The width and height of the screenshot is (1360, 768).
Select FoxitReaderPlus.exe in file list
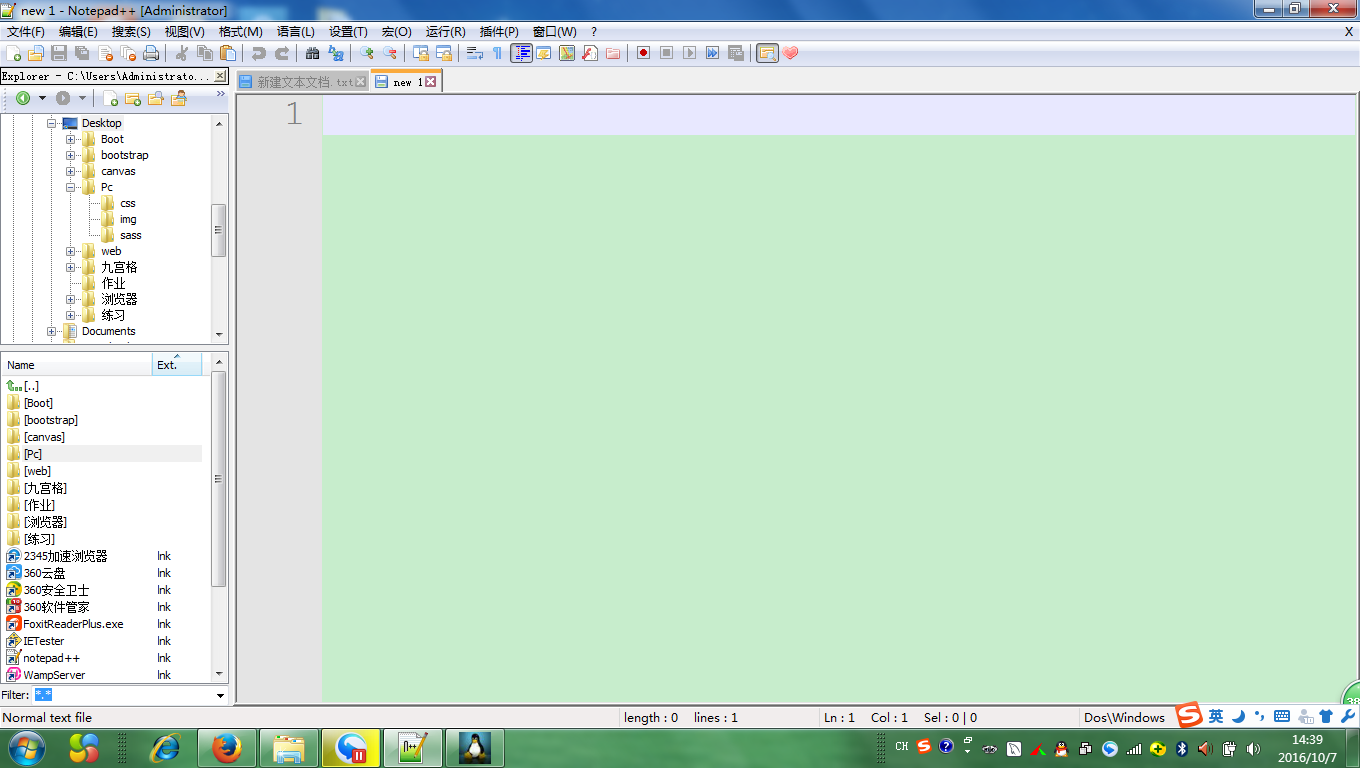[x=73, y=624]
